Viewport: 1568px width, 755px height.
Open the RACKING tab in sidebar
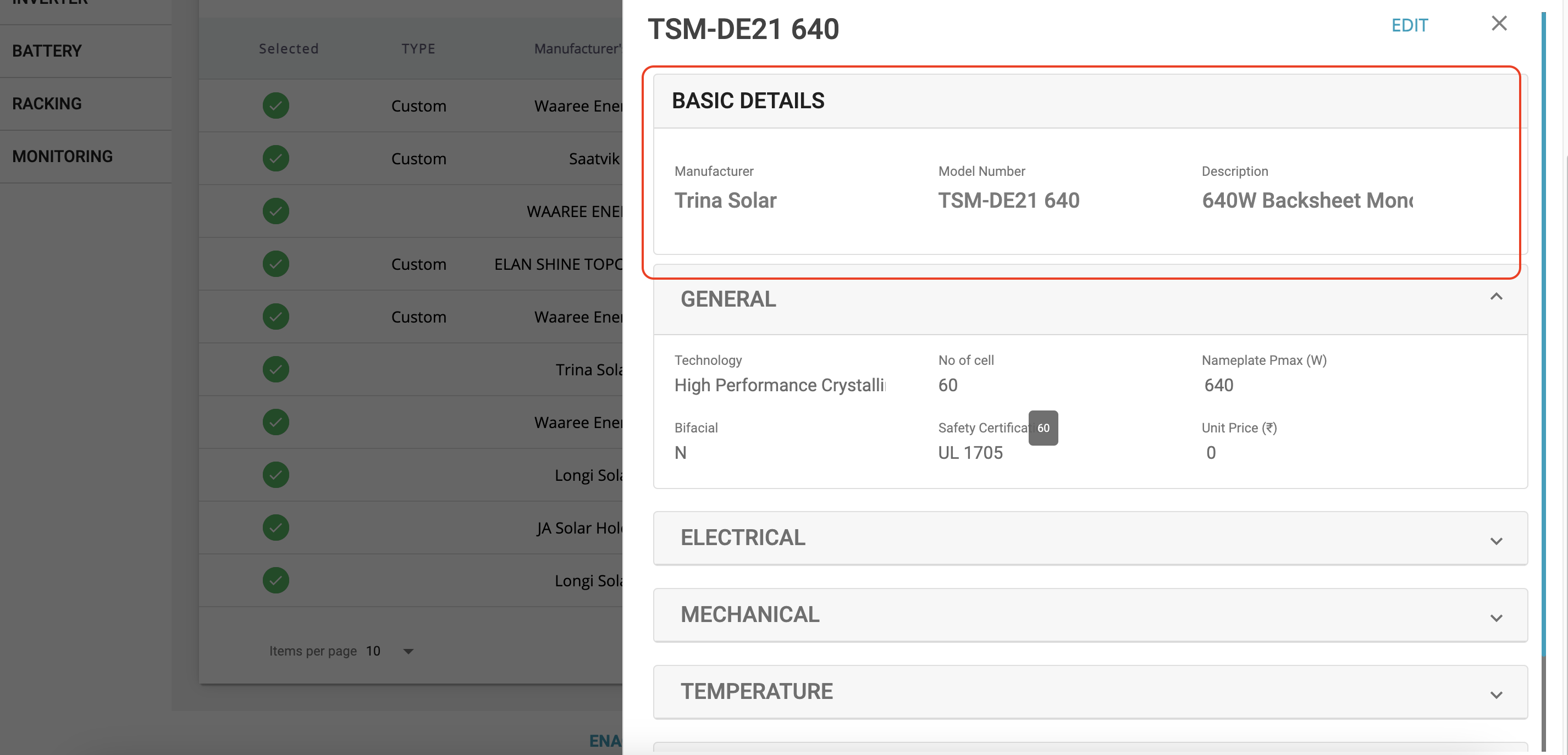coord(47,104)
